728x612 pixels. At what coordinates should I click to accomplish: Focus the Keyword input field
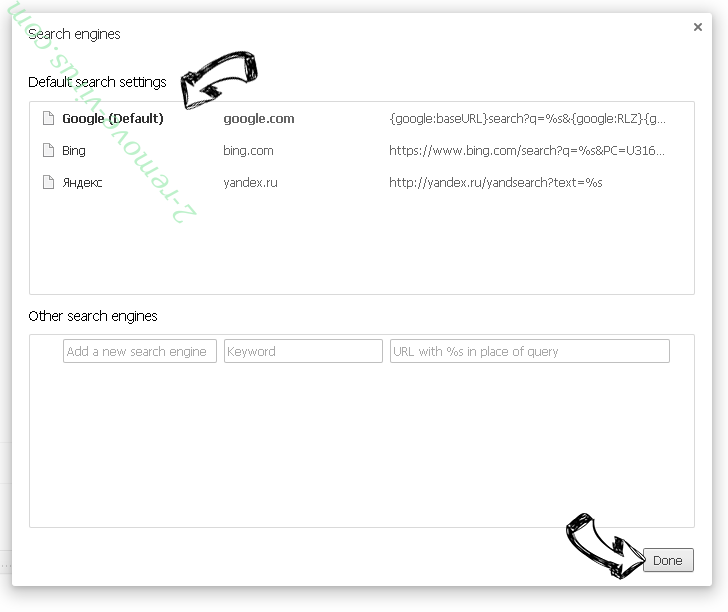(x=303, y=351)
